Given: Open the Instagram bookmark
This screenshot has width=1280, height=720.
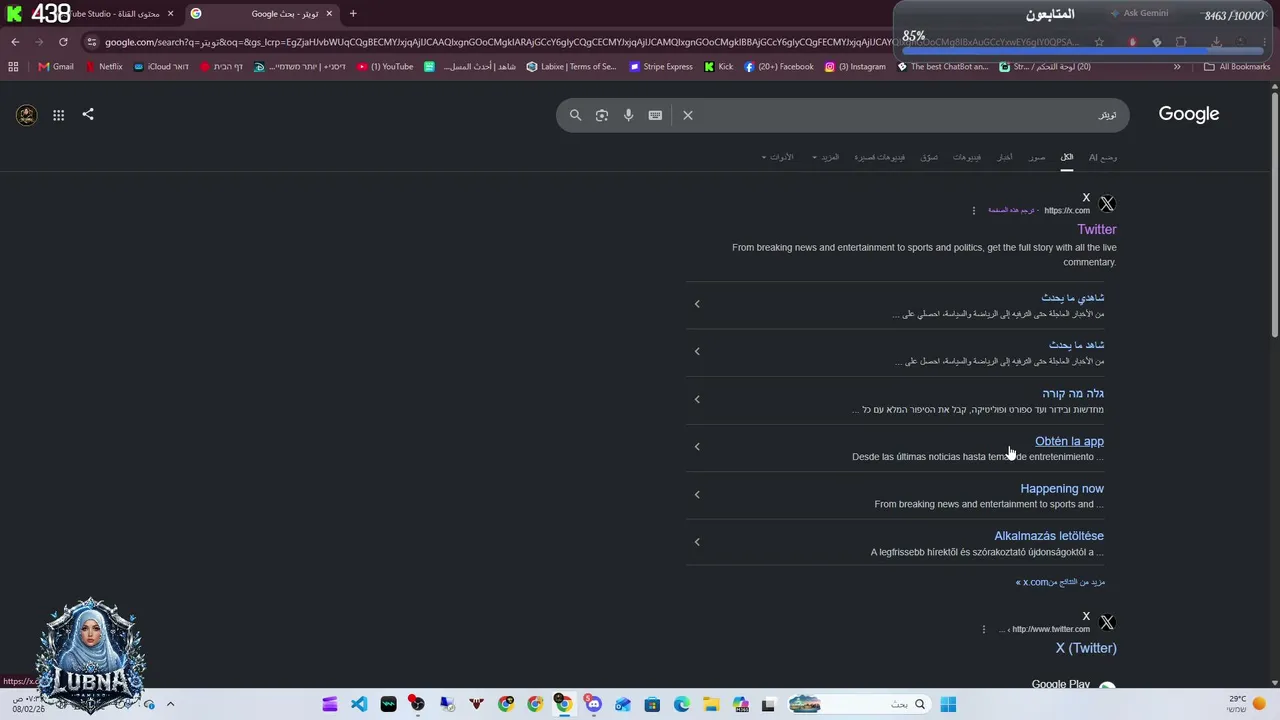Looking at the screenshot, I should coord(855,67).
